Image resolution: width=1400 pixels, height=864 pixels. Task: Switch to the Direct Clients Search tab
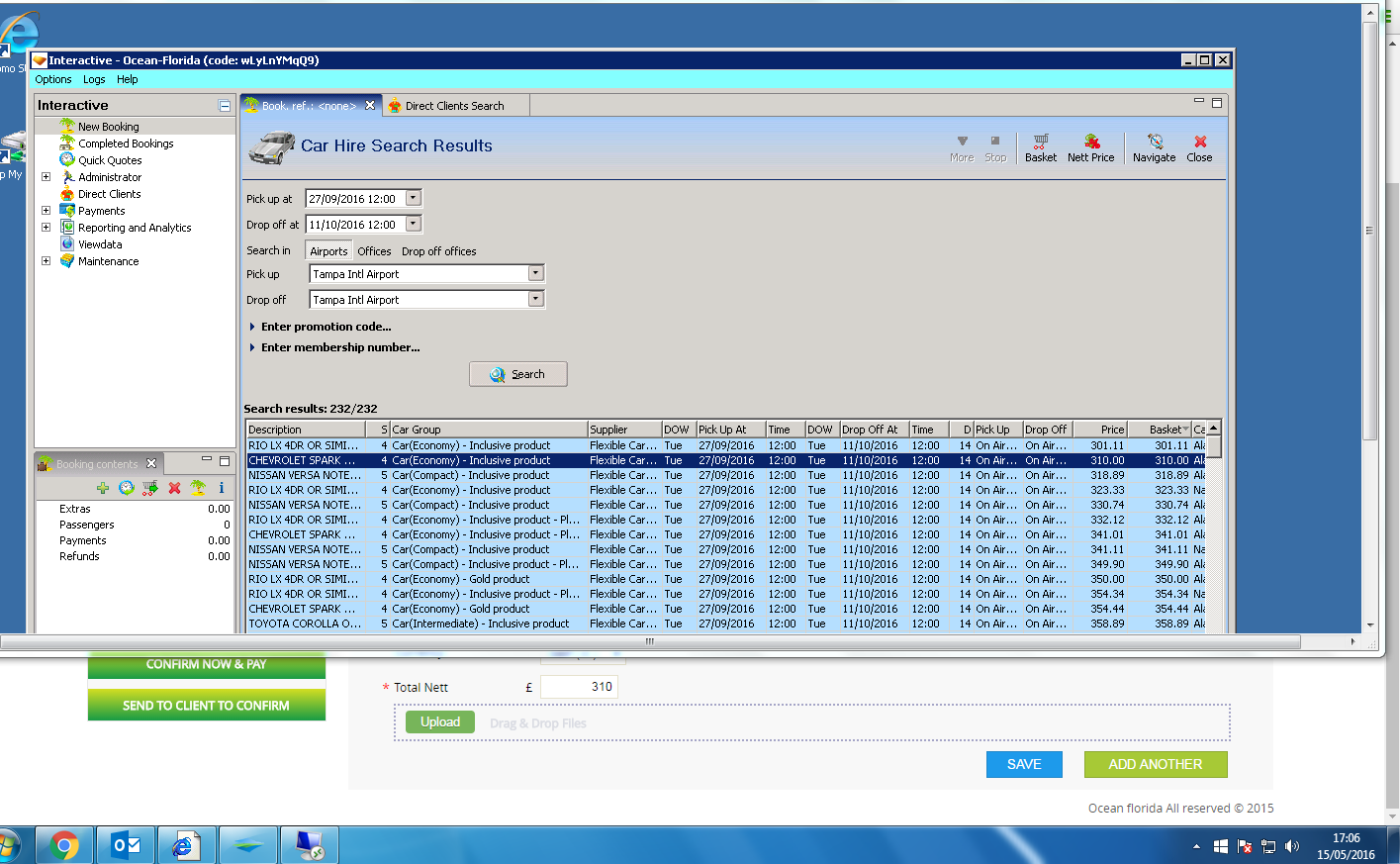pos(454,106)
